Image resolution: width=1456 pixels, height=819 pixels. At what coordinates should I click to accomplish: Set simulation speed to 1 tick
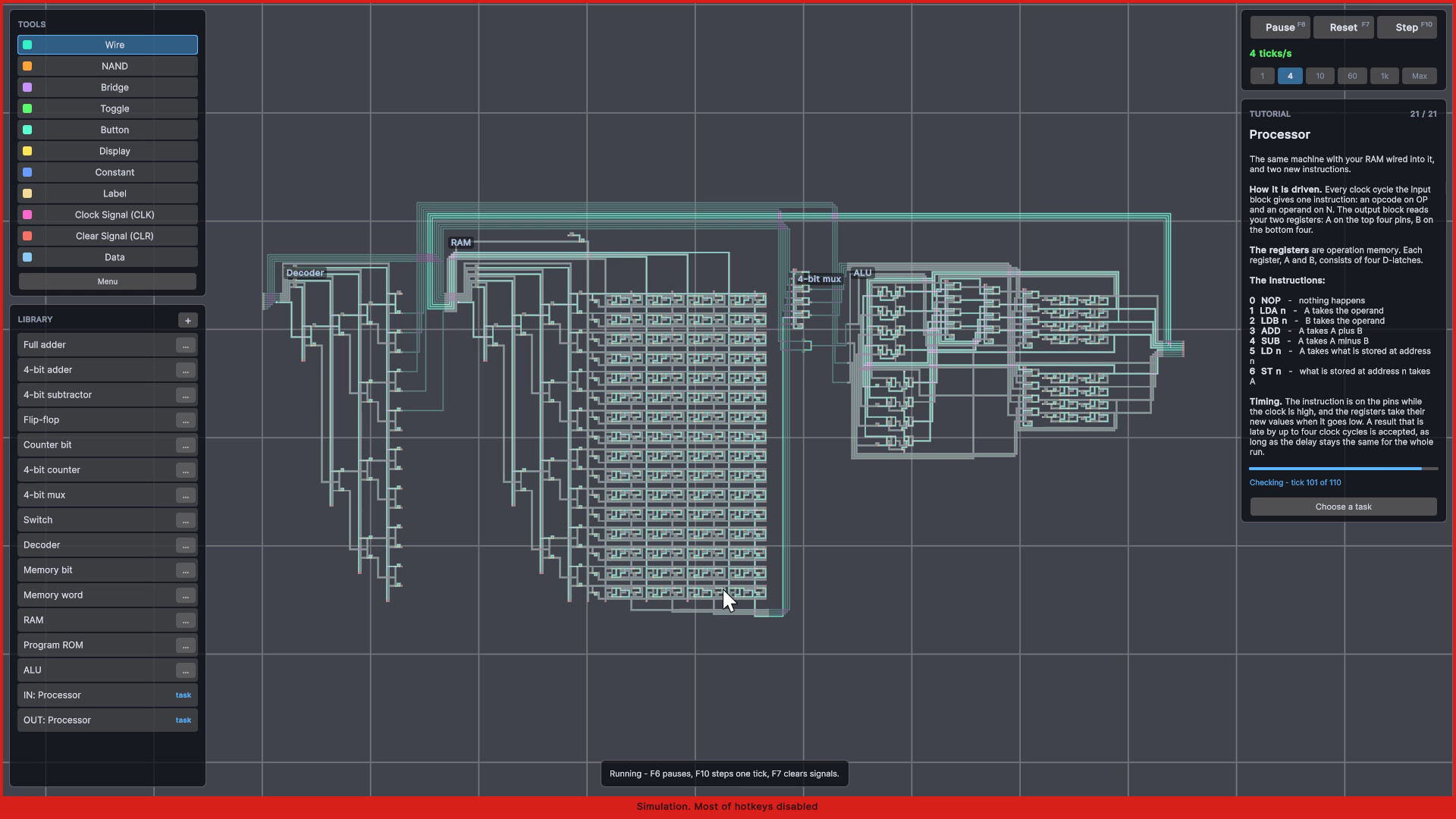coord(1262,76)
